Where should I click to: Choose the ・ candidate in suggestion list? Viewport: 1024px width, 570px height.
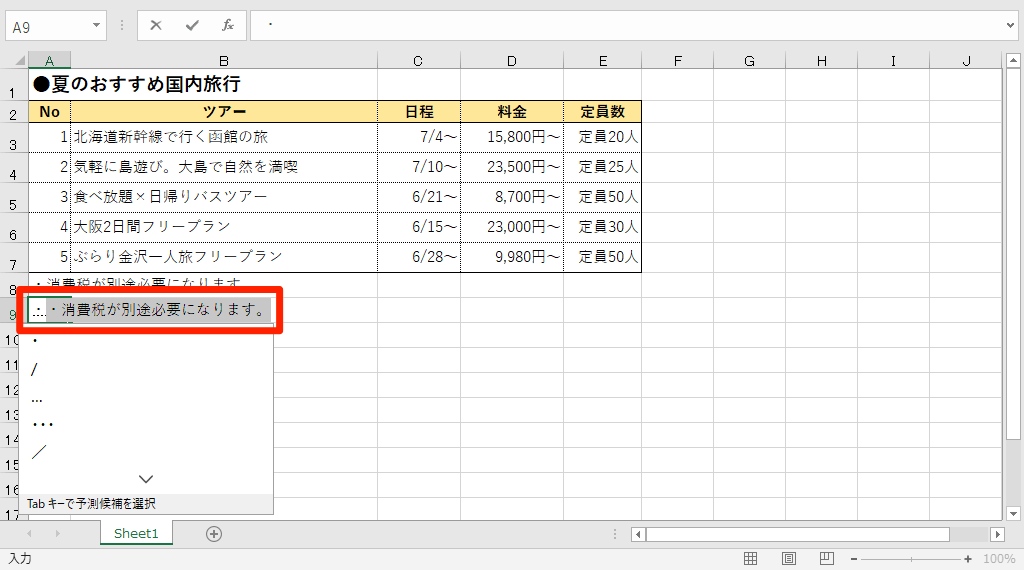(146, 341)
